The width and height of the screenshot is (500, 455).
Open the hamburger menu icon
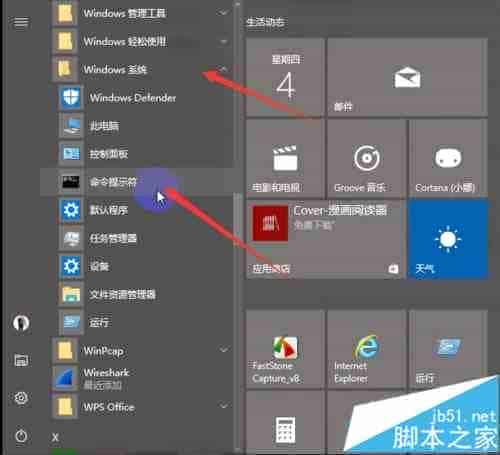point(21,22)
